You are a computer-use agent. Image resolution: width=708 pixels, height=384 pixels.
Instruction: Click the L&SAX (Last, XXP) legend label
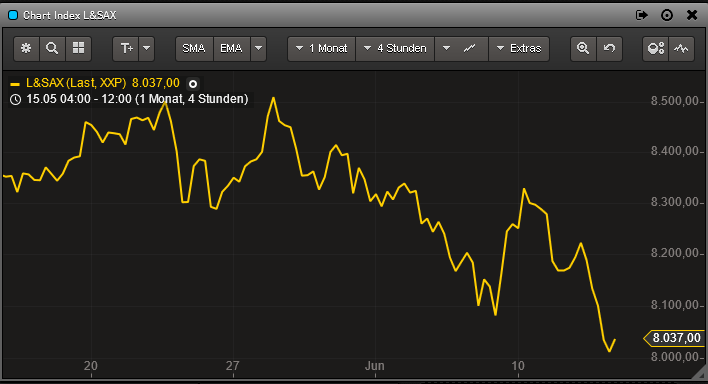(76, 83)
